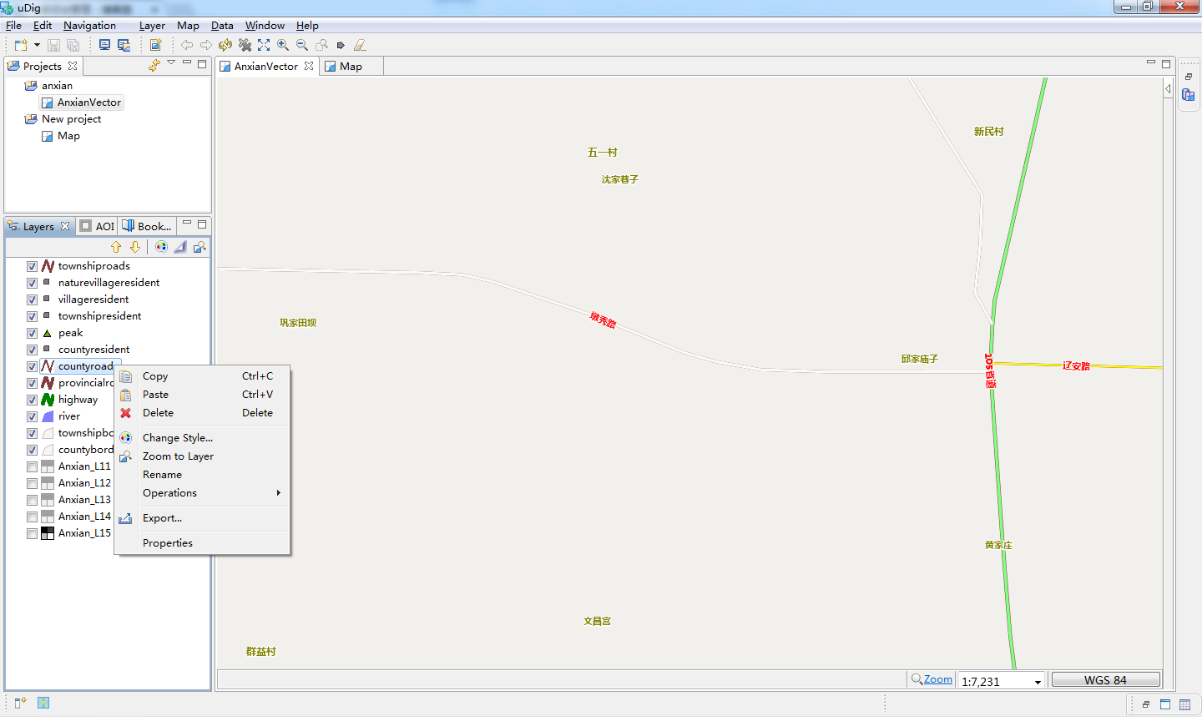
Task: Open the Projects panel view menu triangle
Action: point(171,63)
